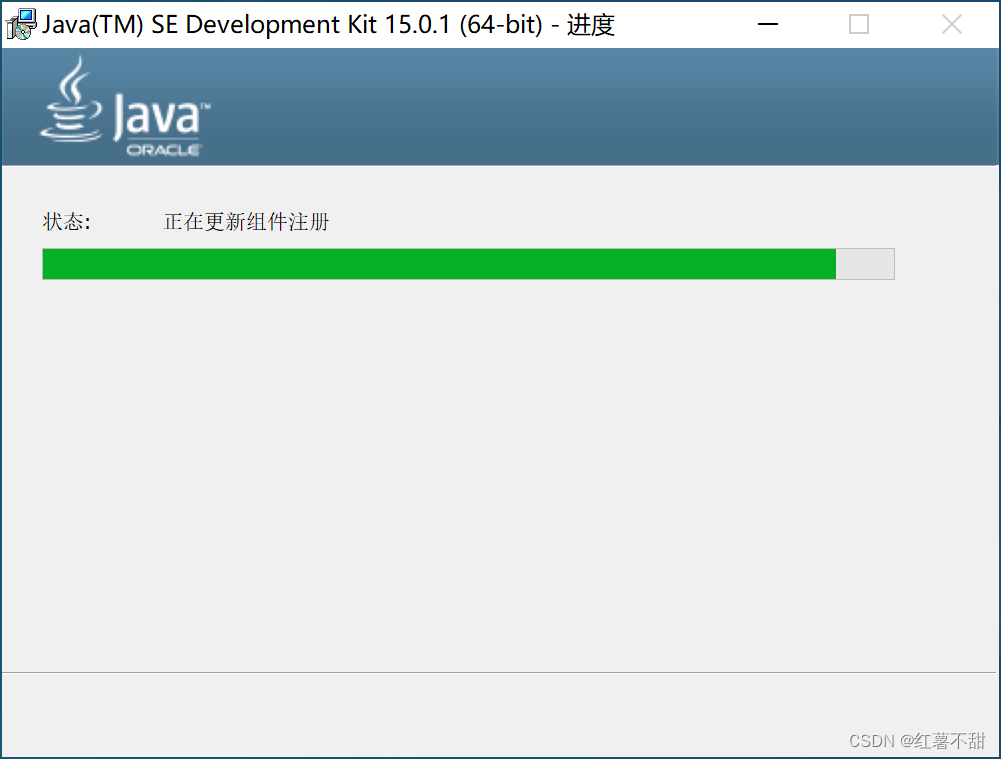Click the green filled progress bar portion
1001x759 pixels.
tap(439, 264)
